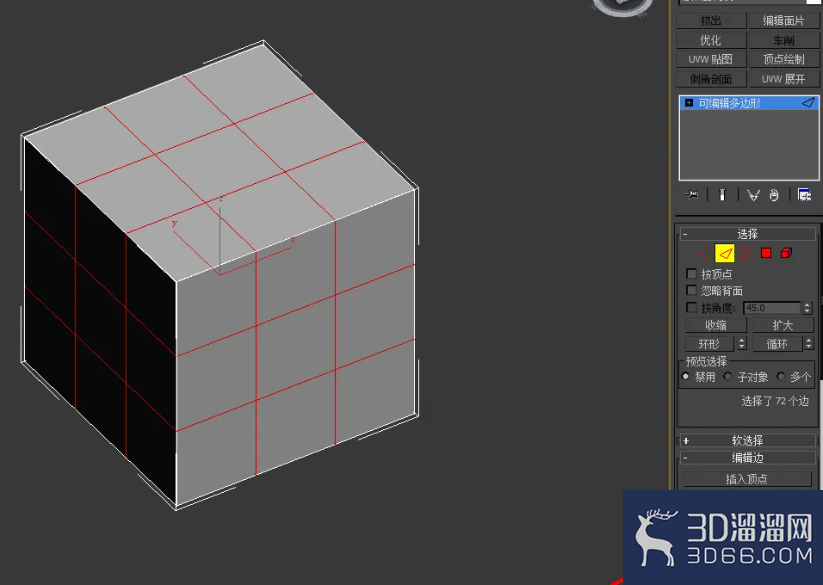Viewport: 823px width, 585px height.
Task: Click Remove Modifier trash icon
Action: pyautogui.click(x=774, y=195)
